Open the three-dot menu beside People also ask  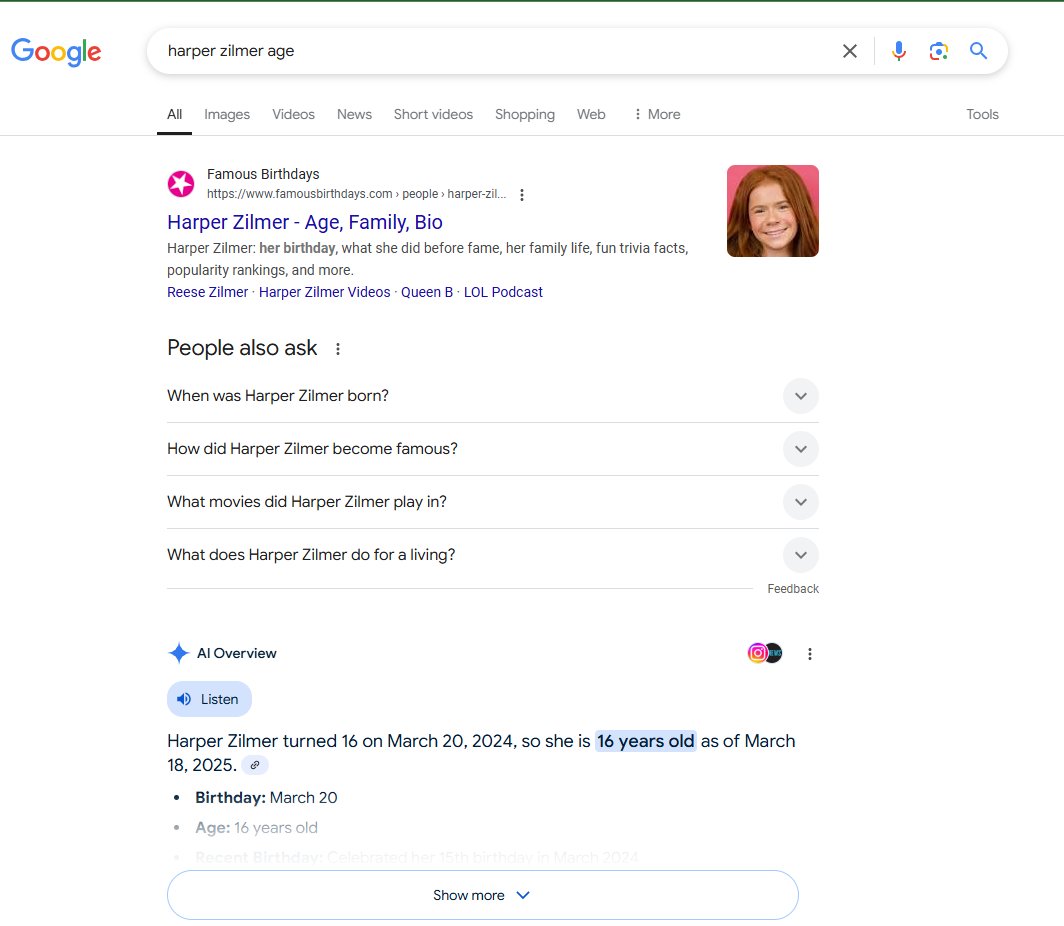[337, 348]
